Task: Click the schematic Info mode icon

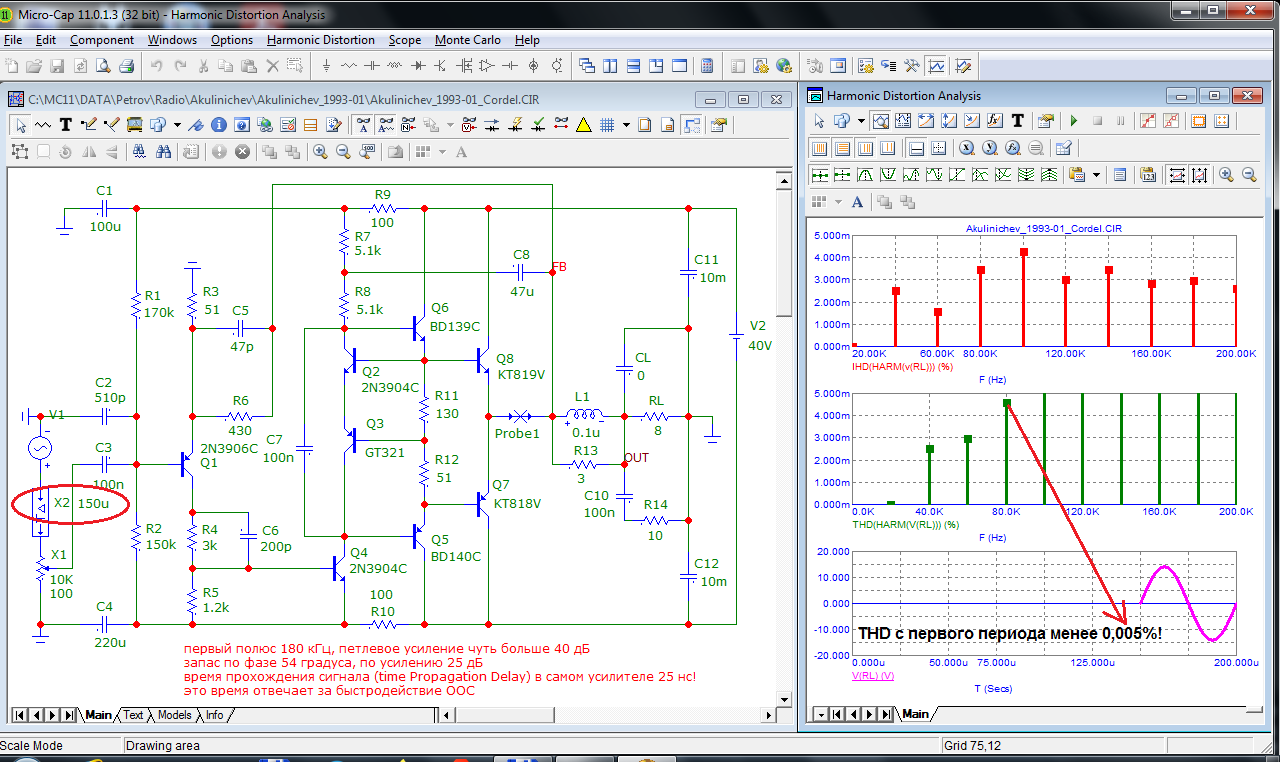Action: coord(217,125)
